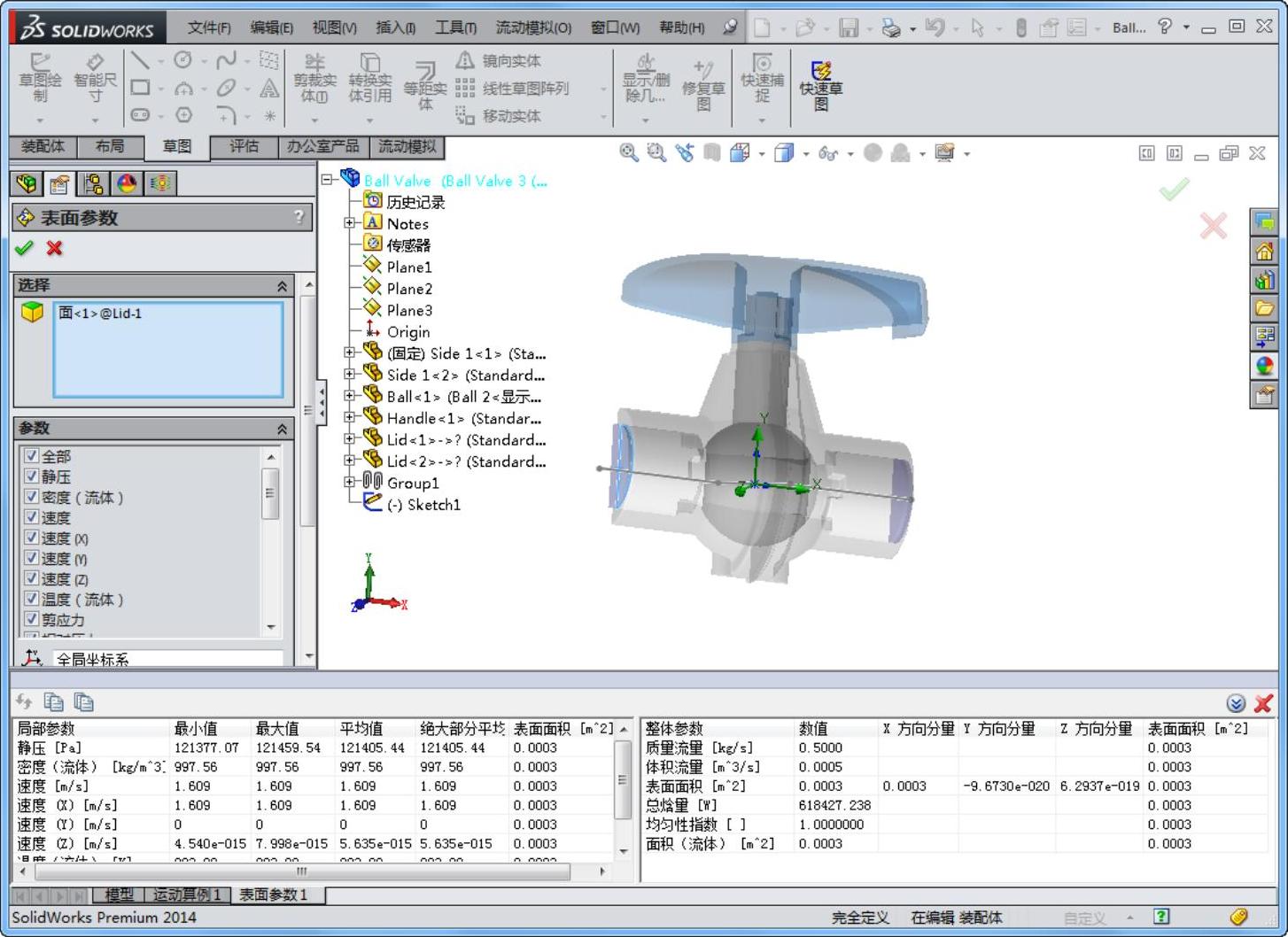The width and height of the screenshot is (1288, 937).
Task: Expand the Group1 tree node
Action: pyautogui.click(x=350, y=482)
